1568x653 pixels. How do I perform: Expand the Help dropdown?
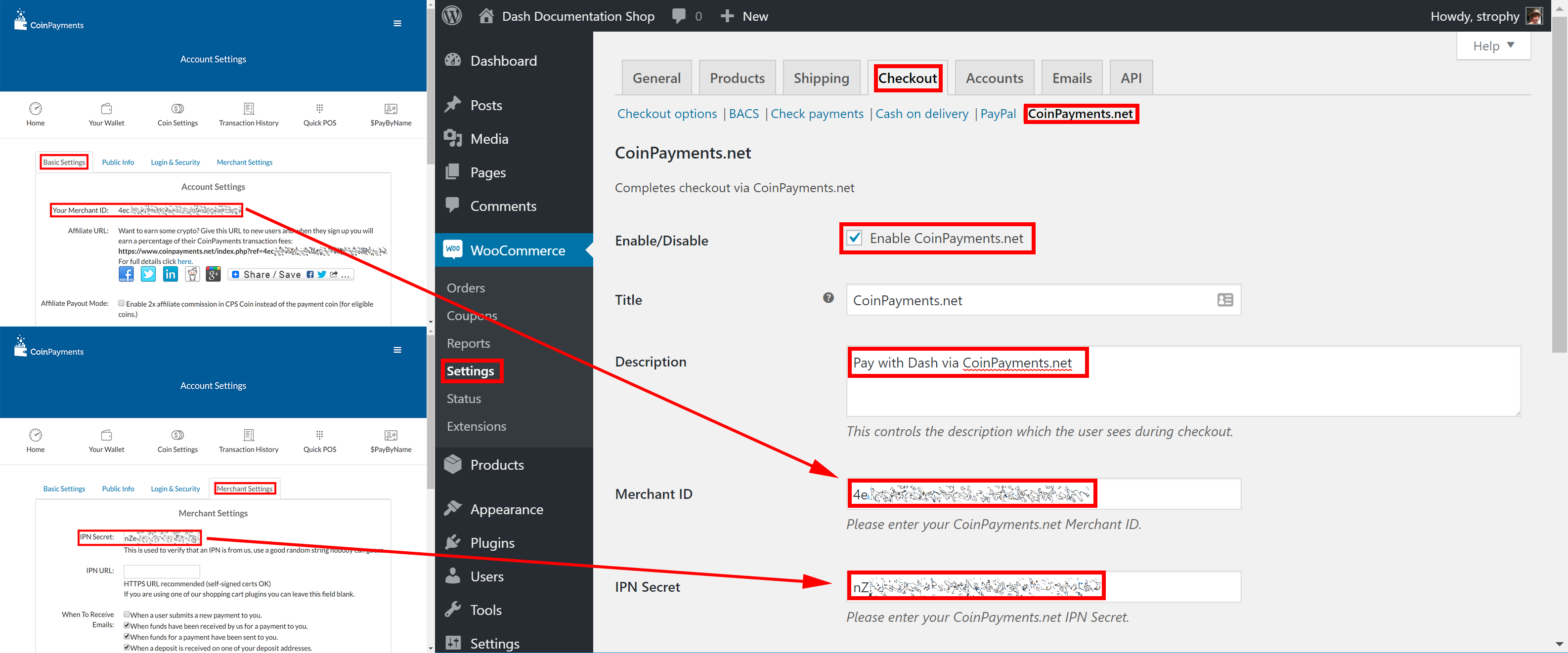[1493, 46]
